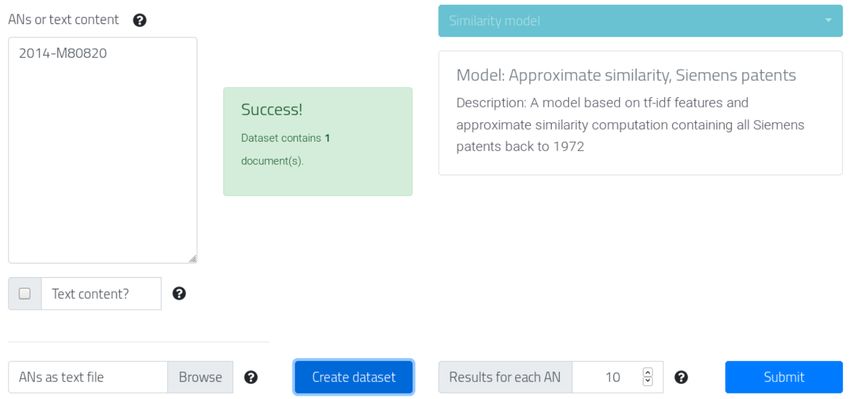Focus the text area containing 2014-M80820

tap(102, 150)
